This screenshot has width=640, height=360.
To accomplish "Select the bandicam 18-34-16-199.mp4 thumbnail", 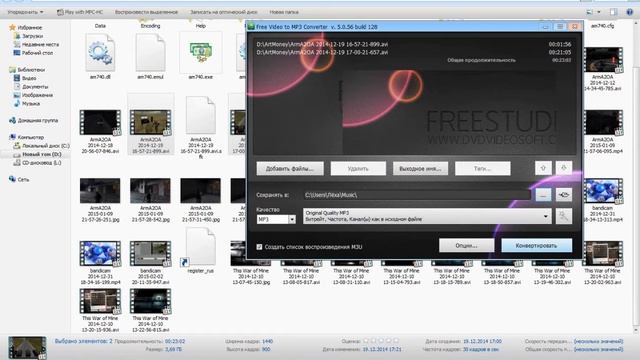I will pyautogui.click(x=100, y=253).
